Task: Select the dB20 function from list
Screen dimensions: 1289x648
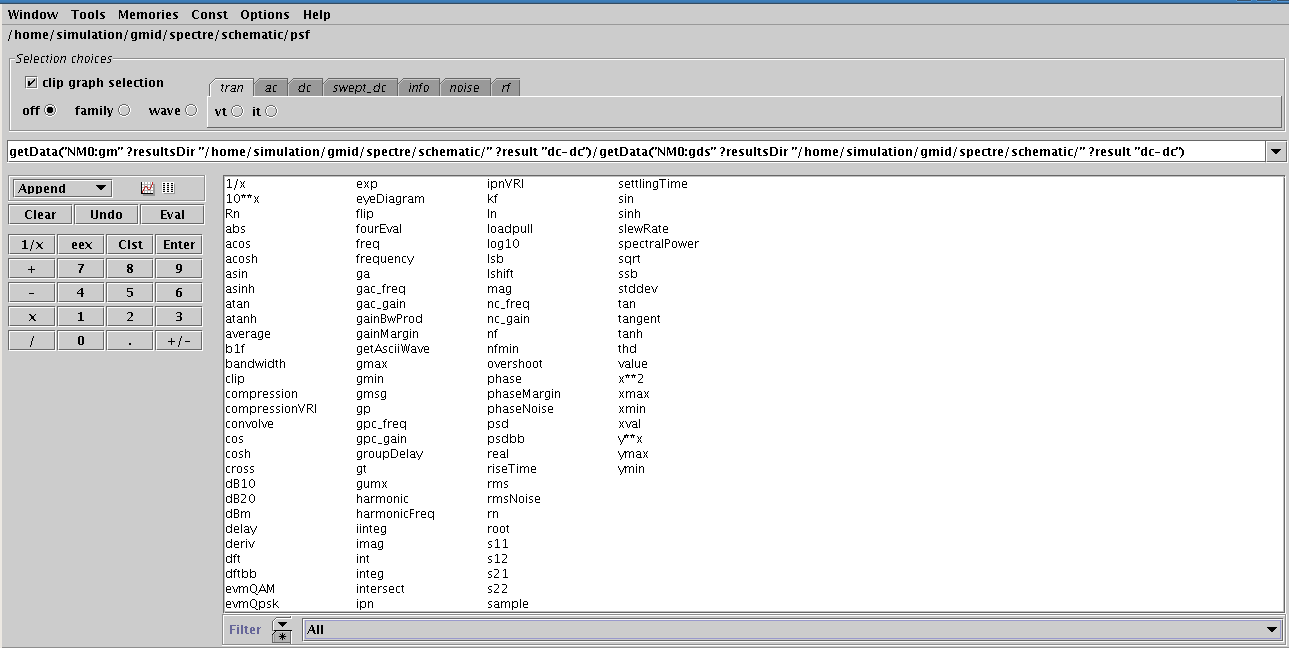Action: 241,499
